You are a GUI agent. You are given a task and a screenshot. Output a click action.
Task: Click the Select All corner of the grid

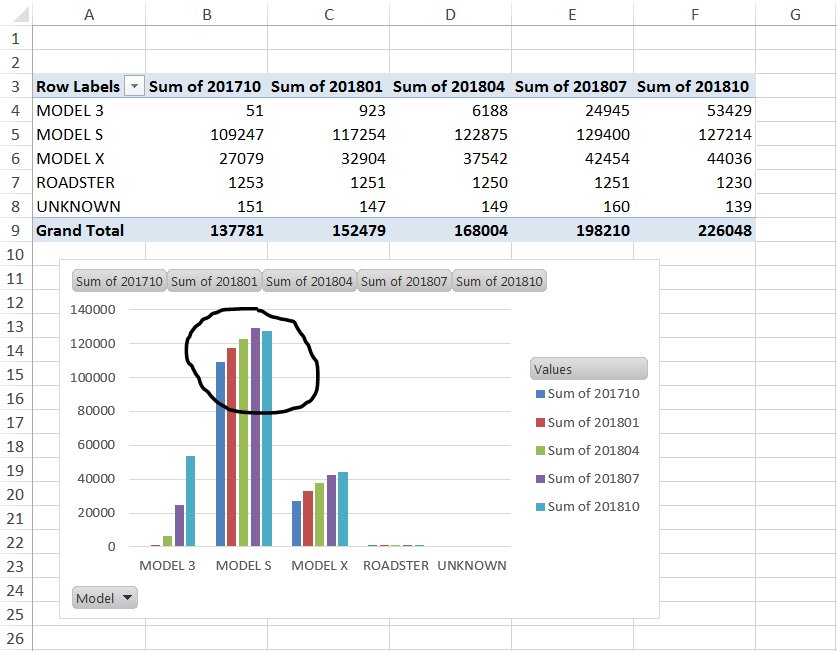[x=15, y=13]
